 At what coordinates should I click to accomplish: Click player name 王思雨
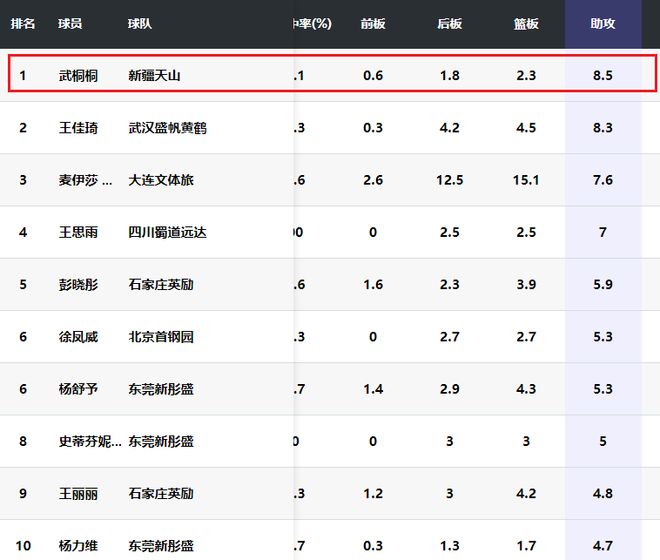pyautogui.click(x=78, y=232)
